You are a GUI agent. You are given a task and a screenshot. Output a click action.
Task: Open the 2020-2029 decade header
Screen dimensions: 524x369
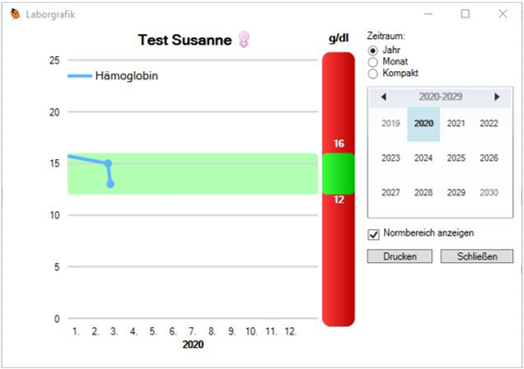coord(440,97)
